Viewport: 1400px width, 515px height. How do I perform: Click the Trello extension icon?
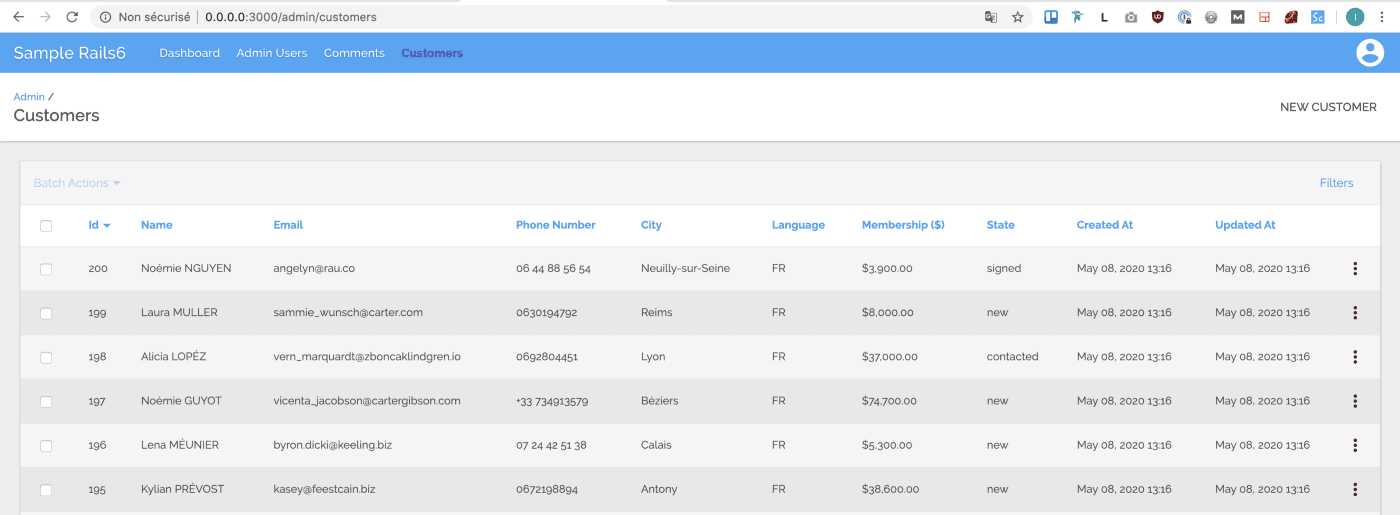(x=1051, y=17)
